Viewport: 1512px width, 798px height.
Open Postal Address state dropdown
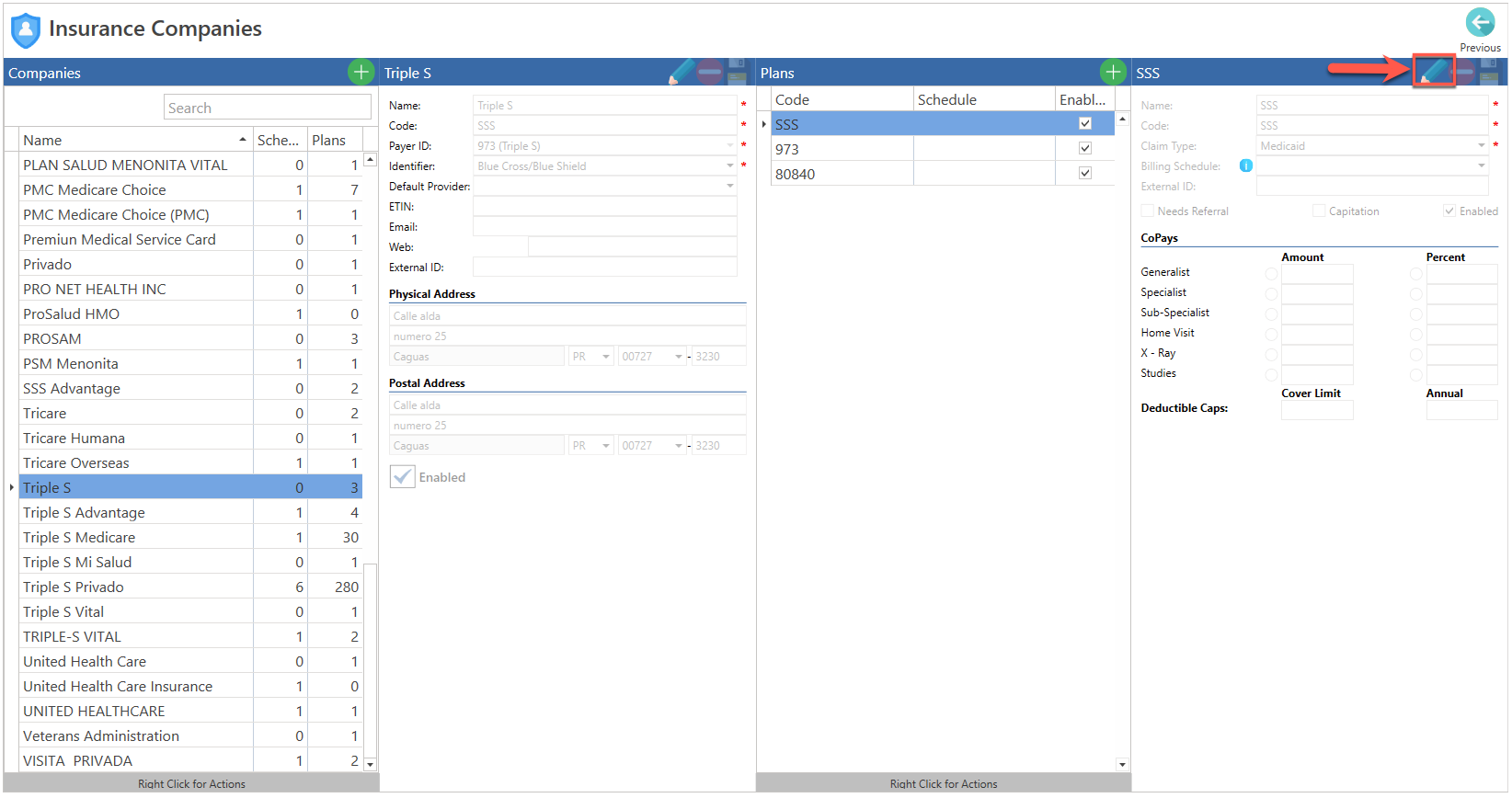point(606,446)
